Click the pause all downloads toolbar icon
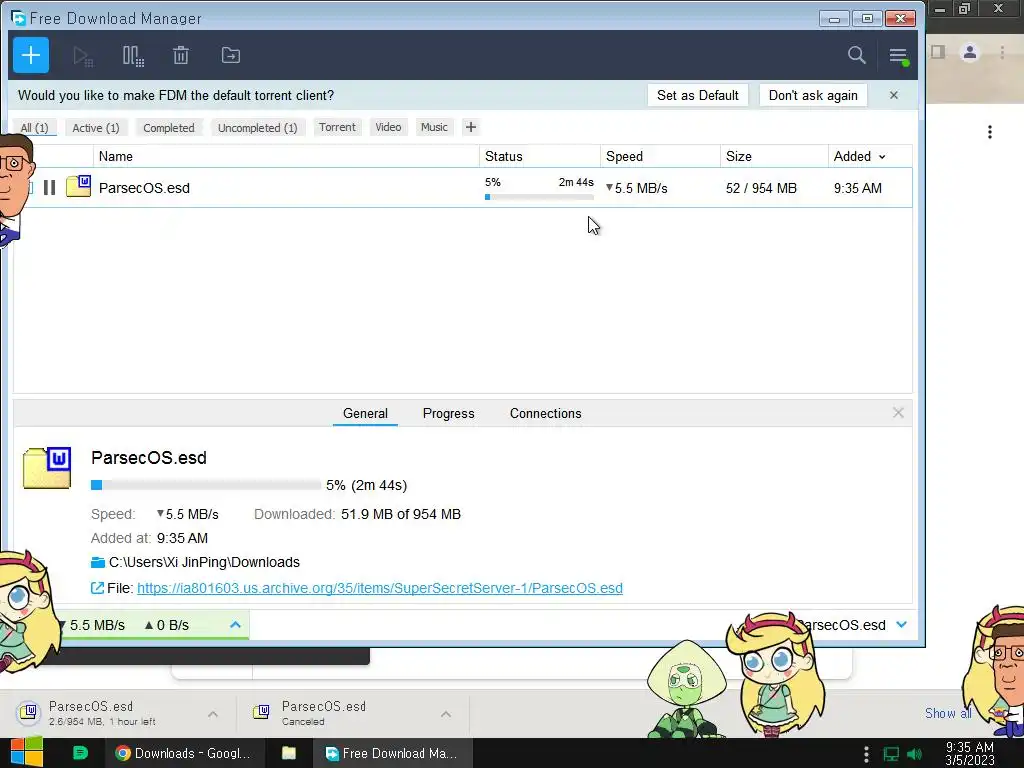The image size is (1024, 768). 133,56
